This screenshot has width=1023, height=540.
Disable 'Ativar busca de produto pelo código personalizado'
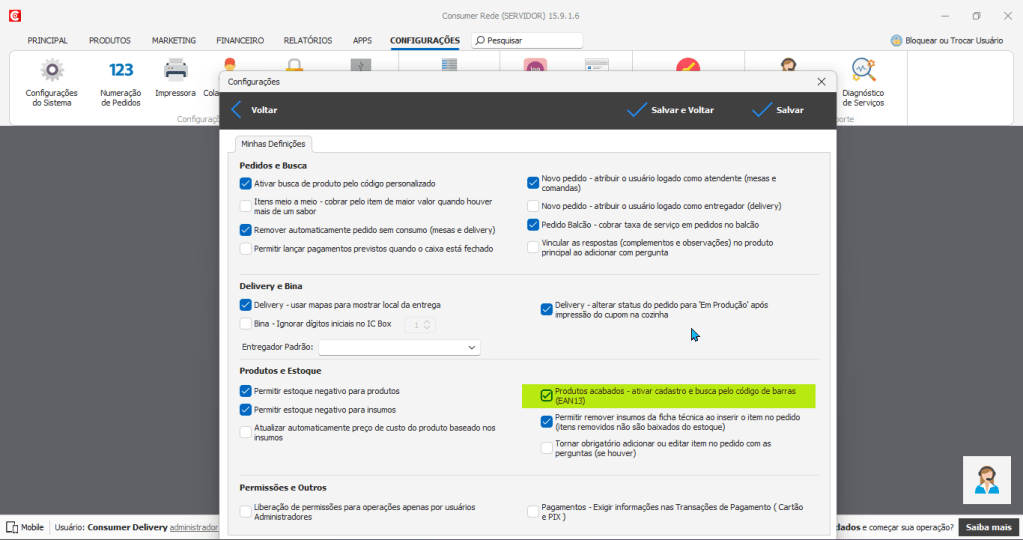pos(246,184)
